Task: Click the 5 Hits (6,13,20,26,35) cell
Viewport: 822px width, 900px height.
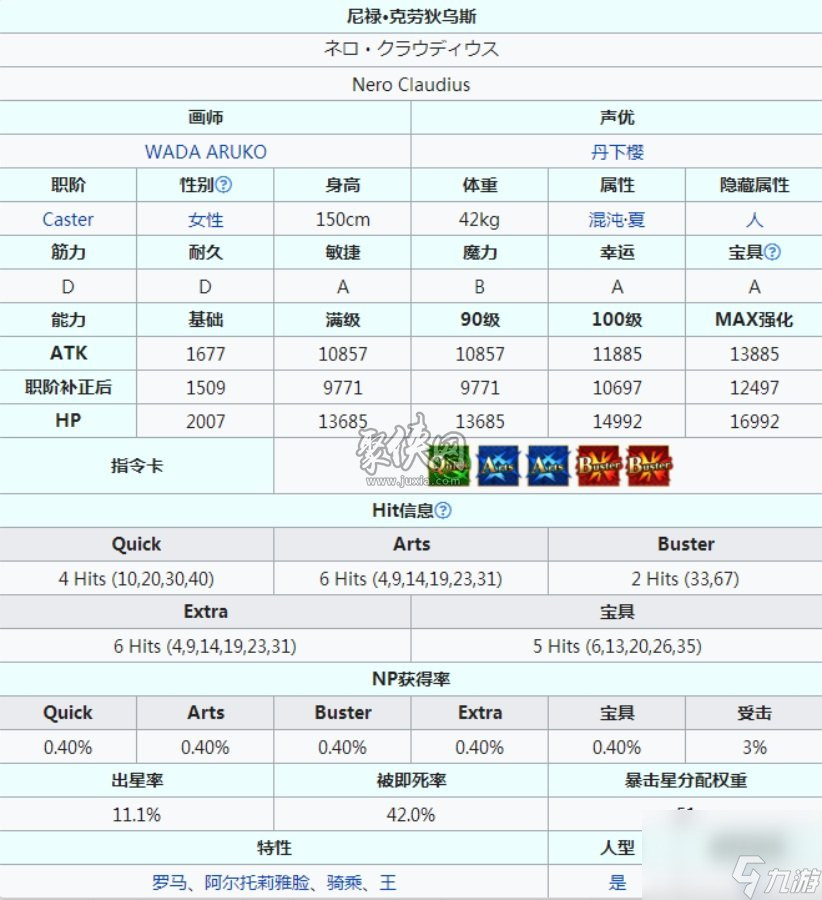Action: tap(617, 646)
